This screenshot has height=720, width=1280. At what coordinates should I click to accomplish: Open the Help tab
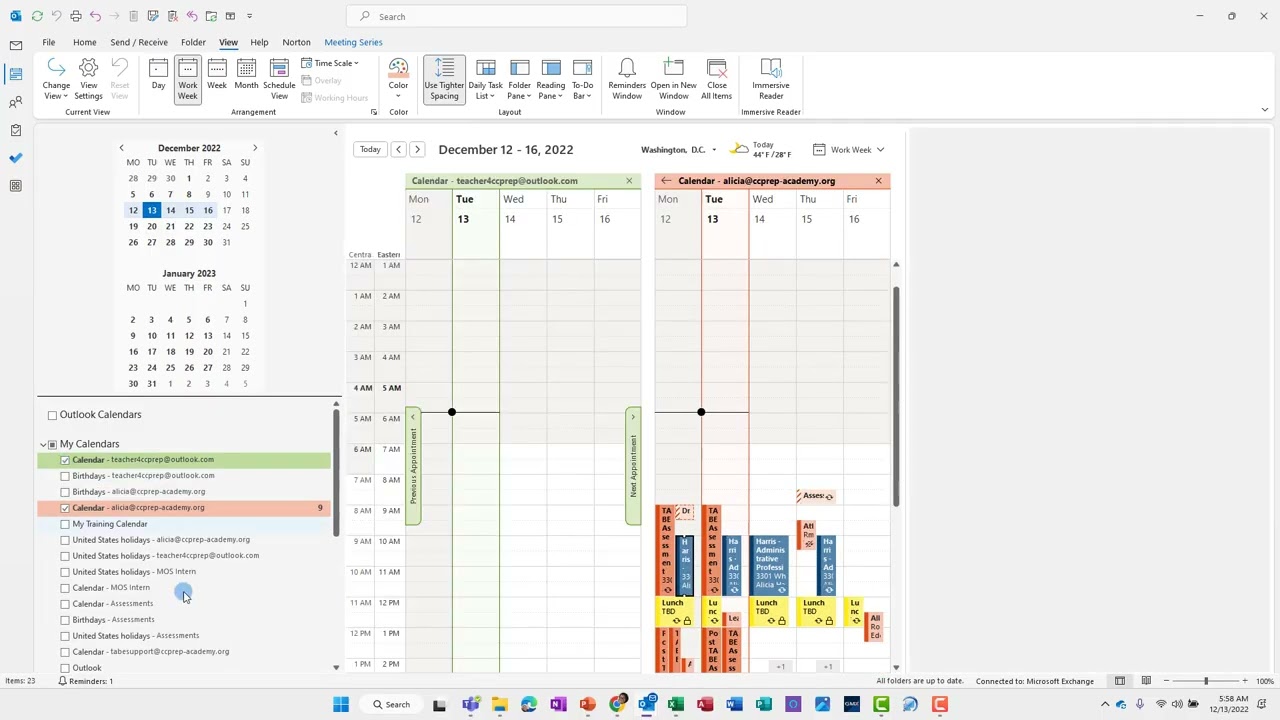click(x=259, y=42)
